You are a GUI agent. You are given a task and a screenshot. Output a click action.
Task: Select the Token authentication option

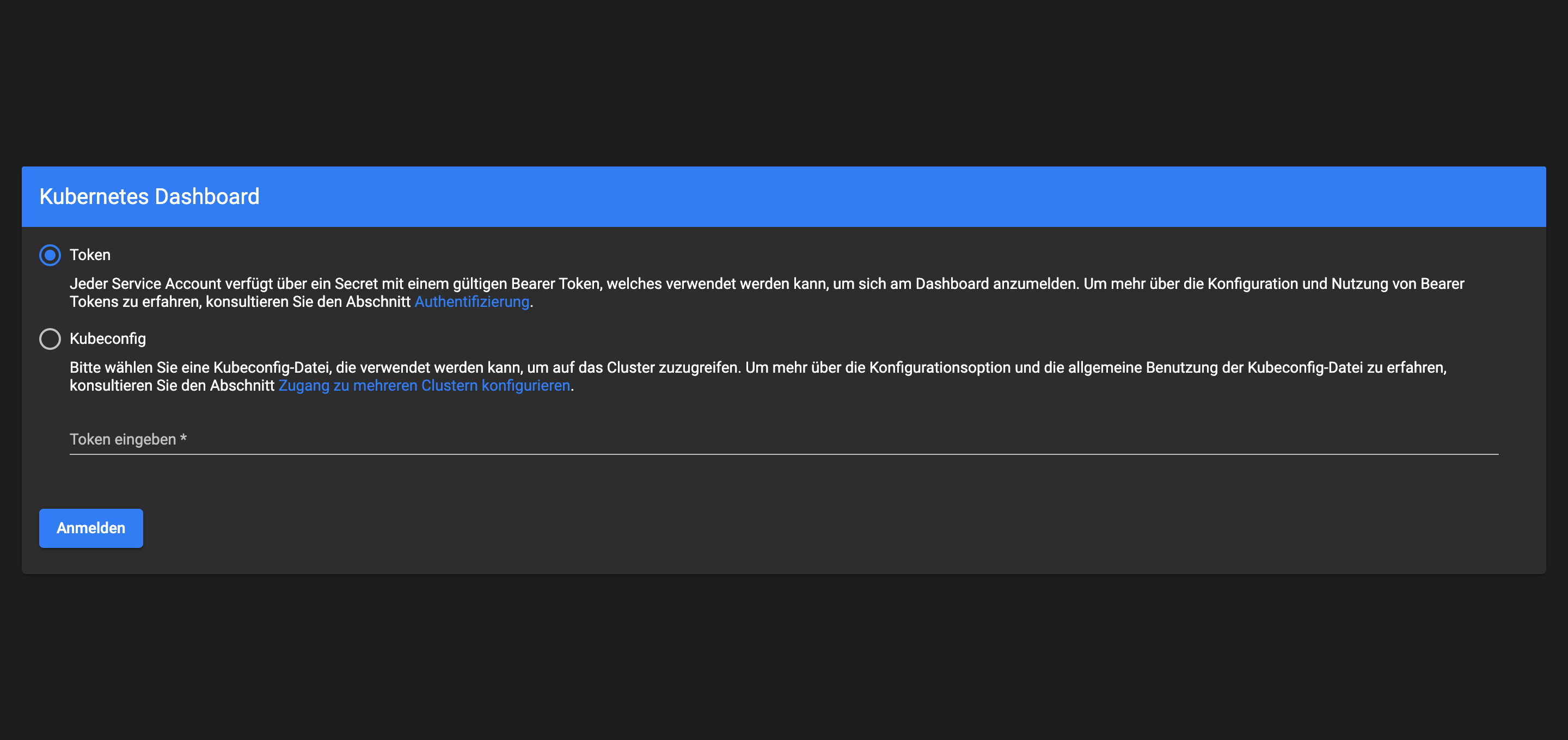50,255
